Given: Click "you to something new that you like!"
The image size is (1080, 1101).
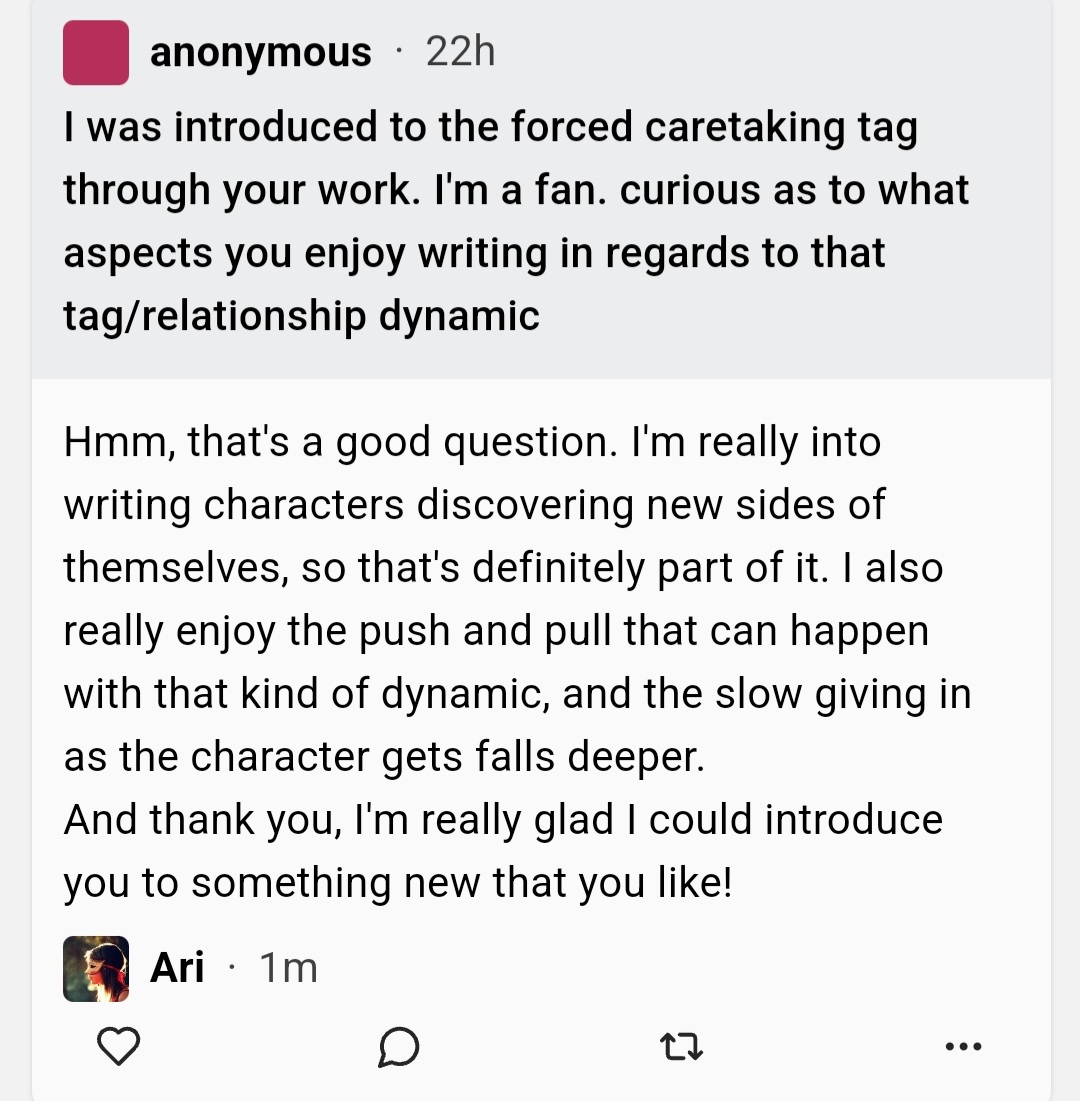Looking at the screenshot, I should coord(398,883).
